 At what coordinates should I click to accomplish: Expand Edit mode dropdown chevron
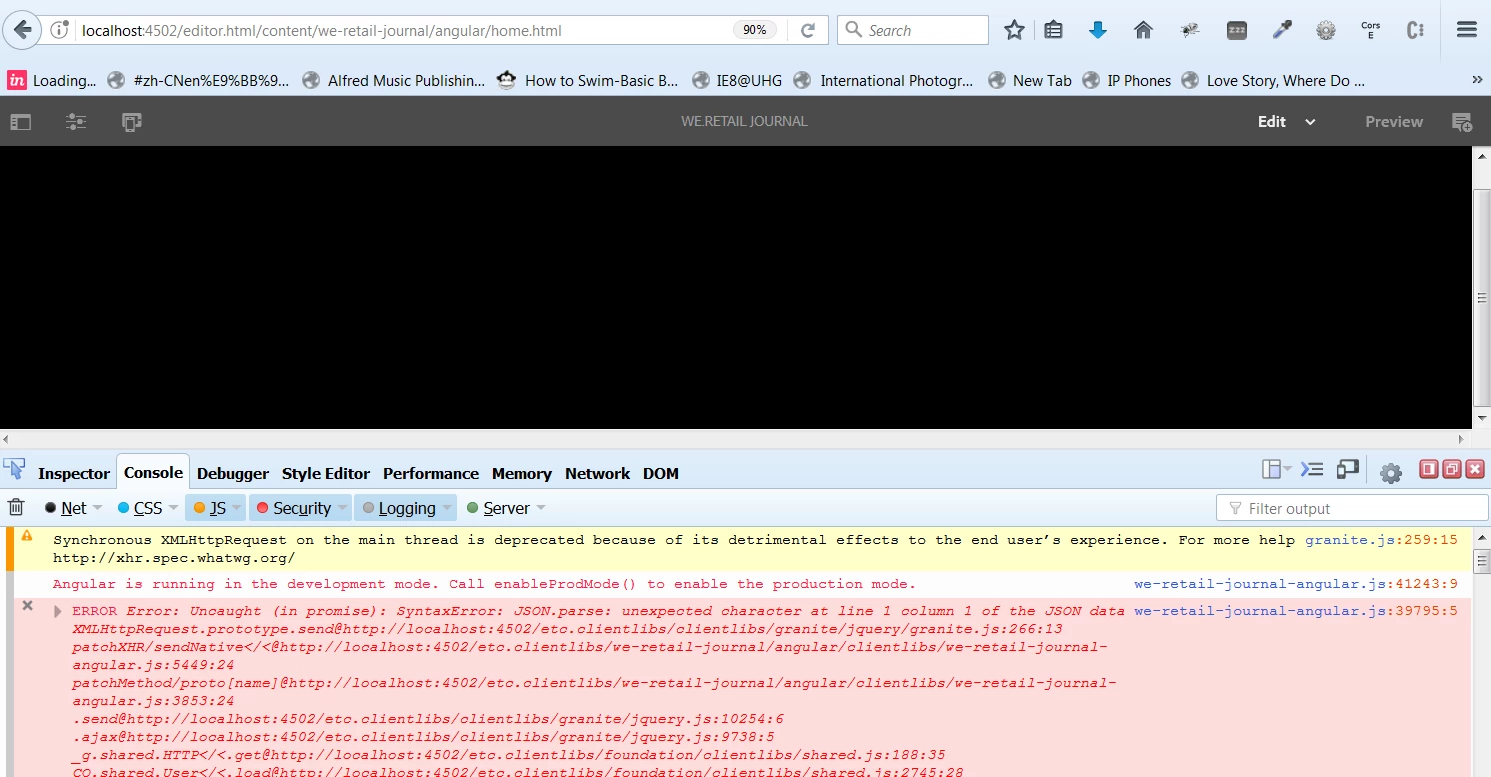click(1310, 122)
